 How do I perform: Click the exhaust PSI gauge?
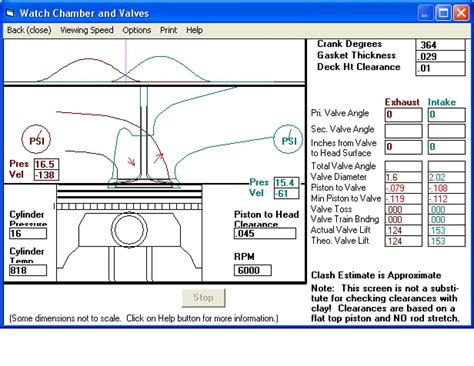click(37, 139)
